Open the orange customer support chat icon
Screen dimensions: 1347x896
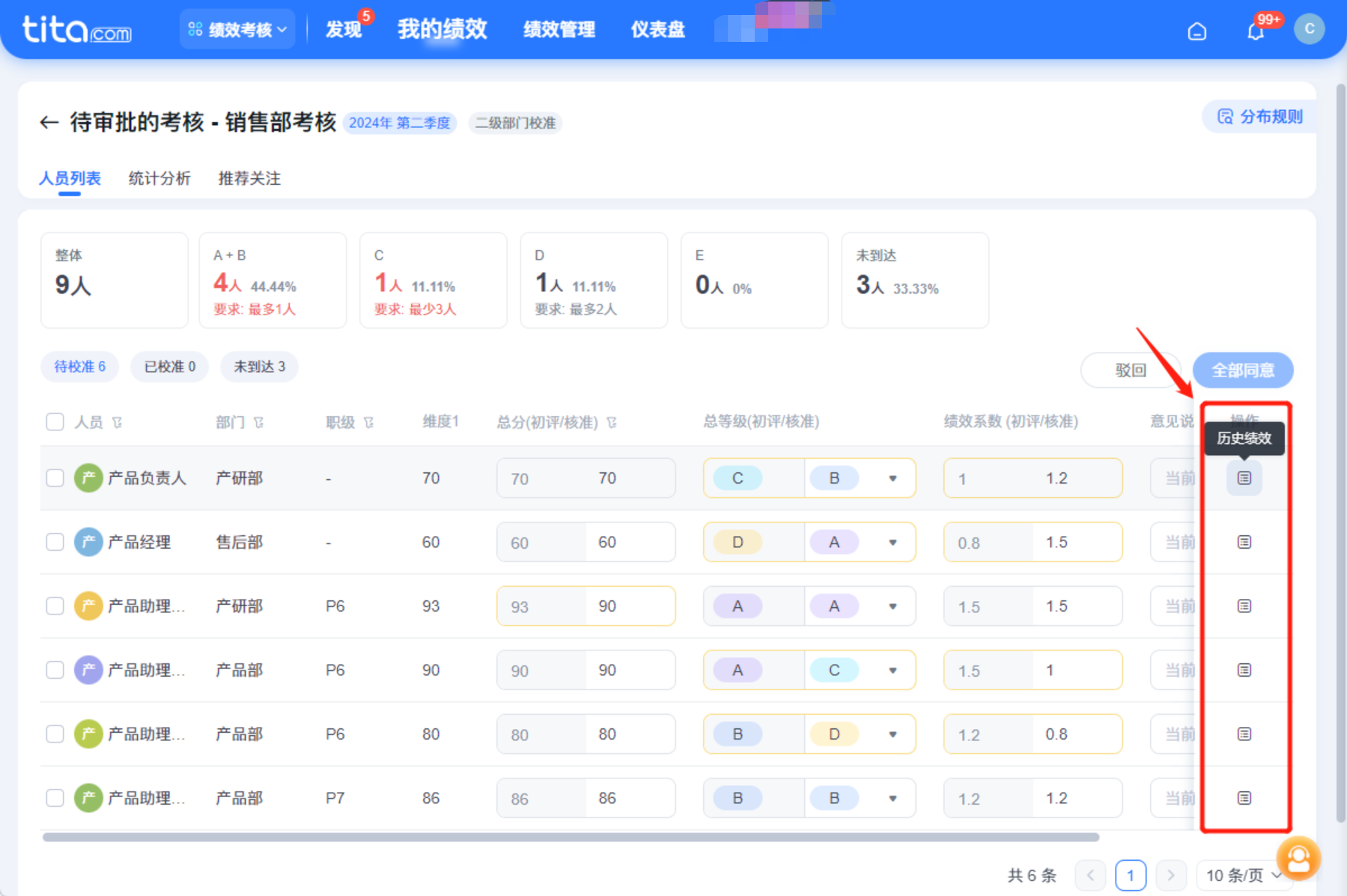click(x=1298, y=858)
